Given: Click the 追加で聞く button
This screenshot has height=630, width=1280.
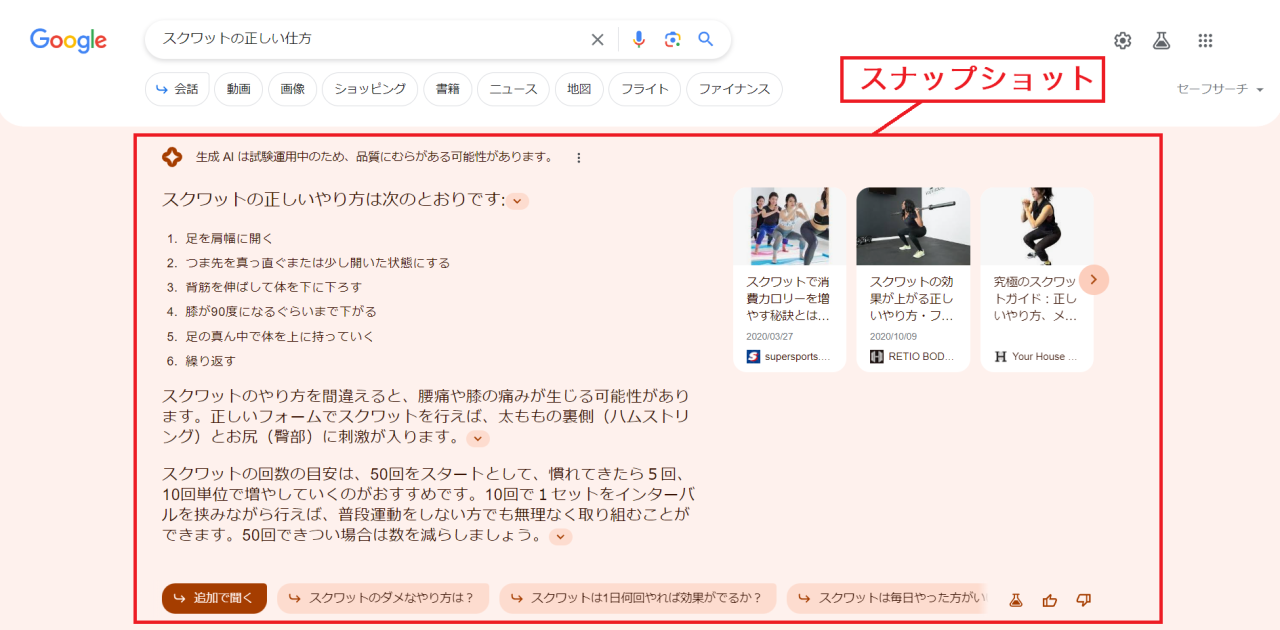Looking at the screenshot, I should click(x=214, y=598).
